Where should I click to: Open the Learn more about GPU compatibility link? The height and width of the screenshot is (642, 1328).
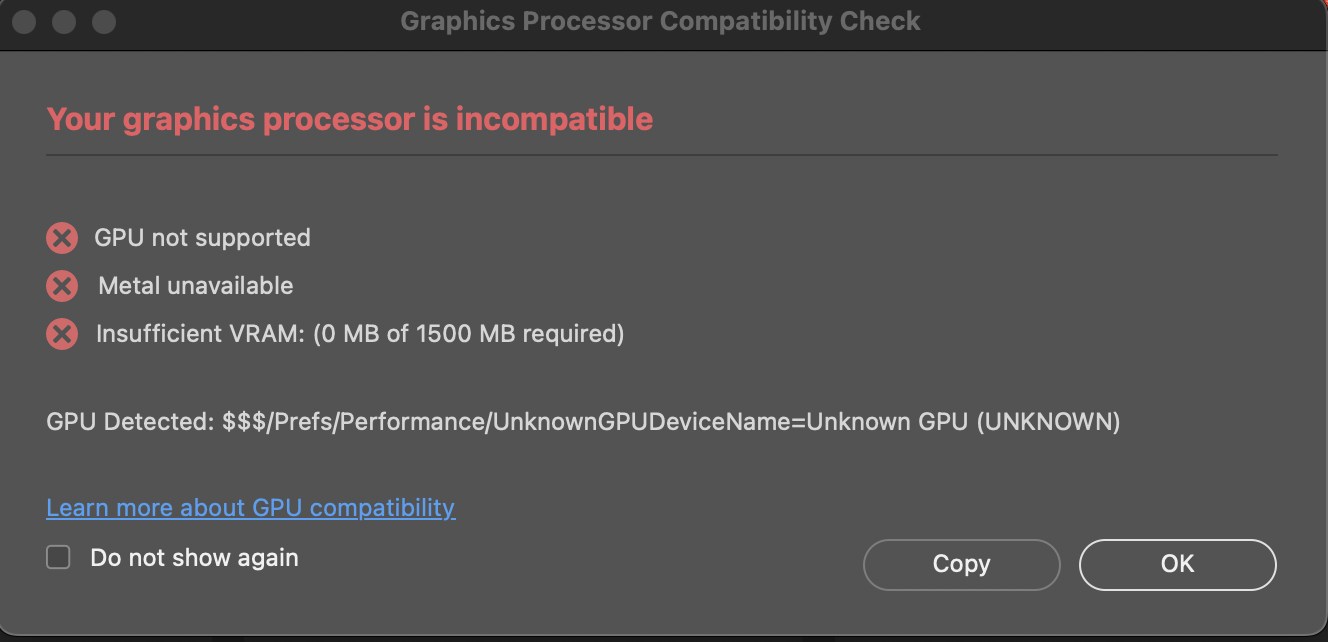click(250, 508)
